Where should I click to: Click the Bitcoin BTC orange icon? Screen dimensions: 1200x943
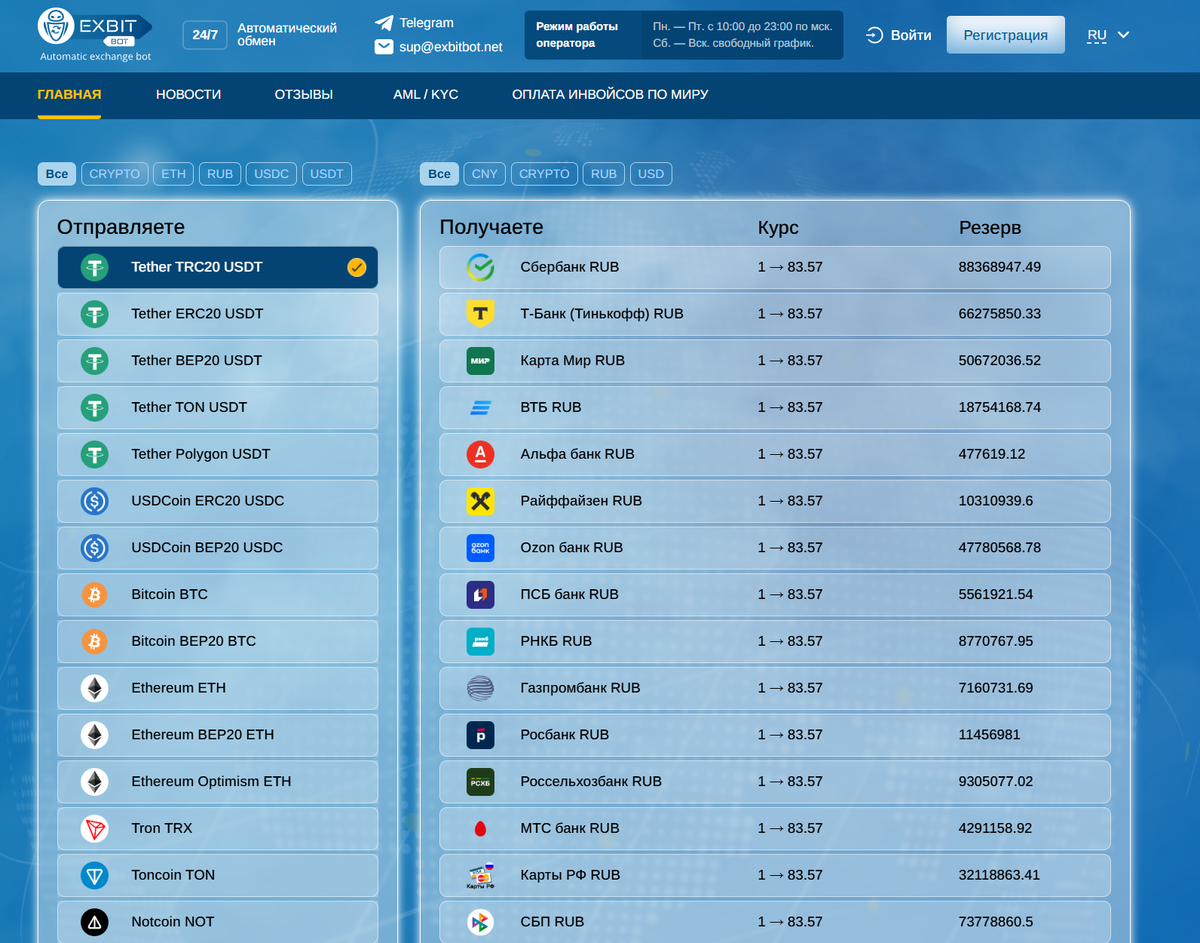click(95, 594)
